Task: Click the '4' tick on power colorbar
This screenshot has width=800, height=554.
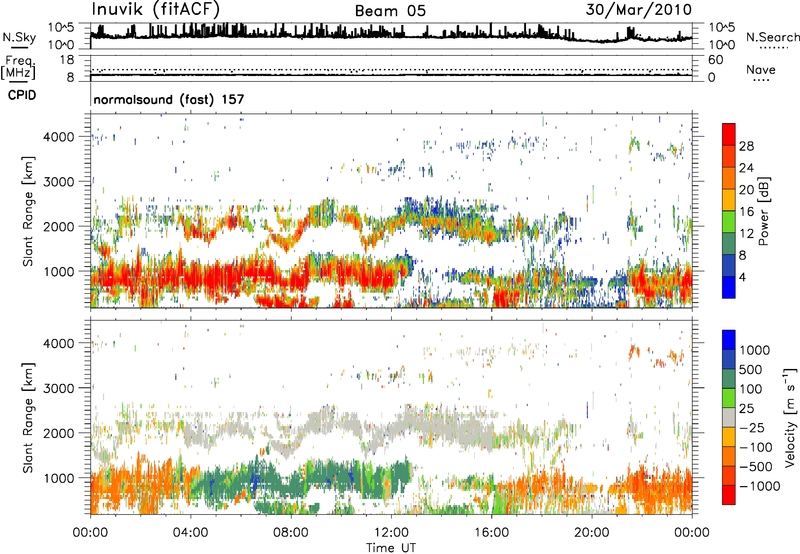Action: [742, 277]
